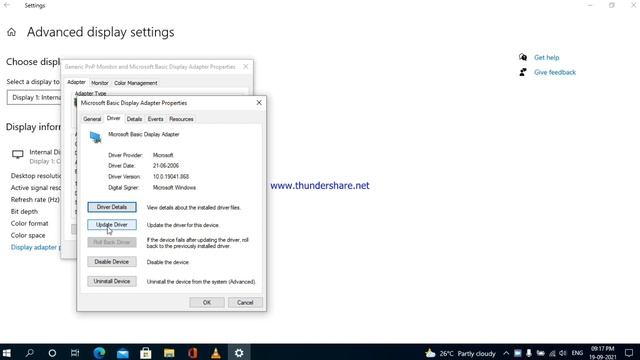Open File Explorer from the taskbar

click(169, 353)
